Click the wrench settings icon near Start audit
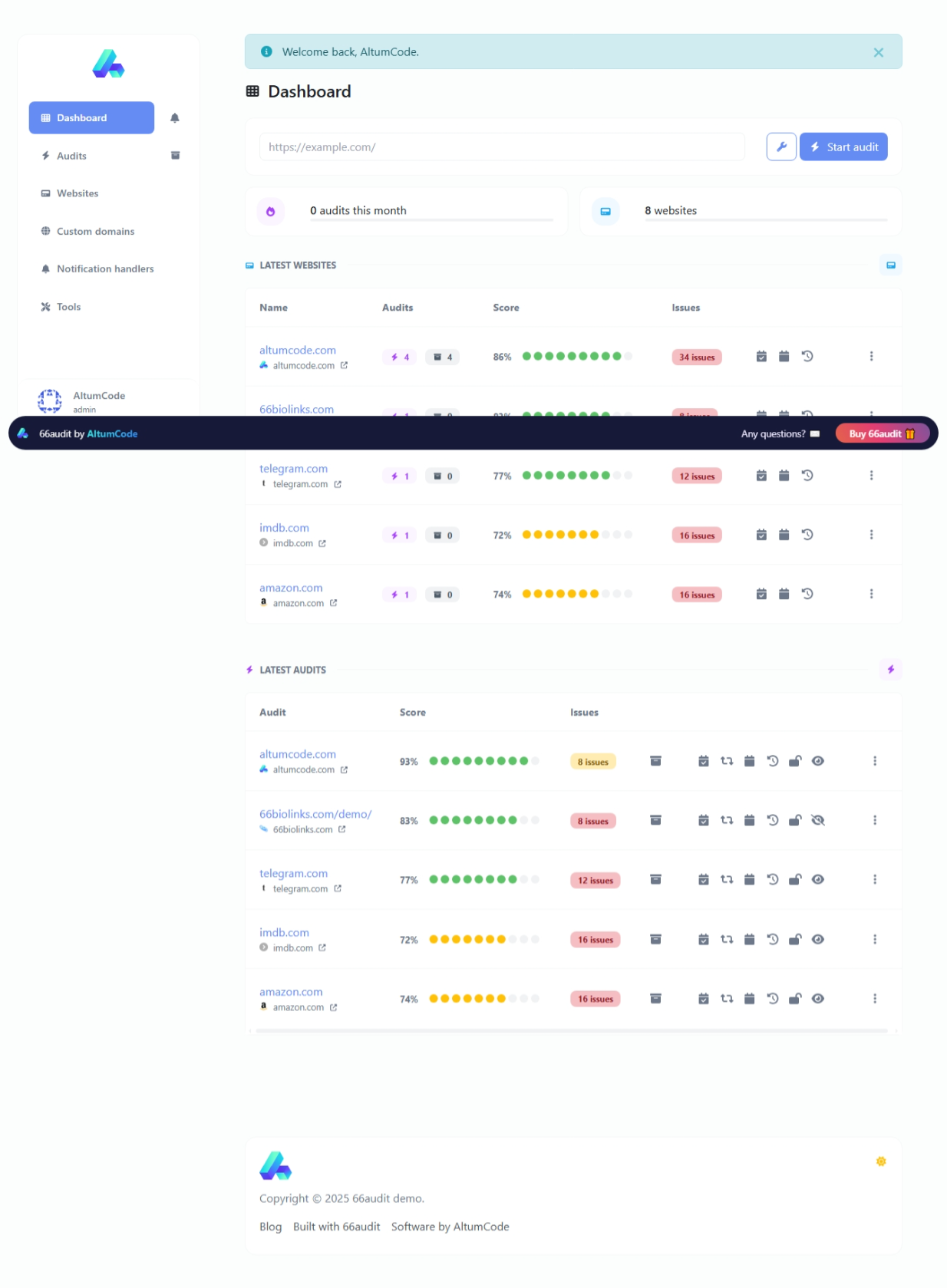This screenshot has height=1288, width=947. click(780, 147)
